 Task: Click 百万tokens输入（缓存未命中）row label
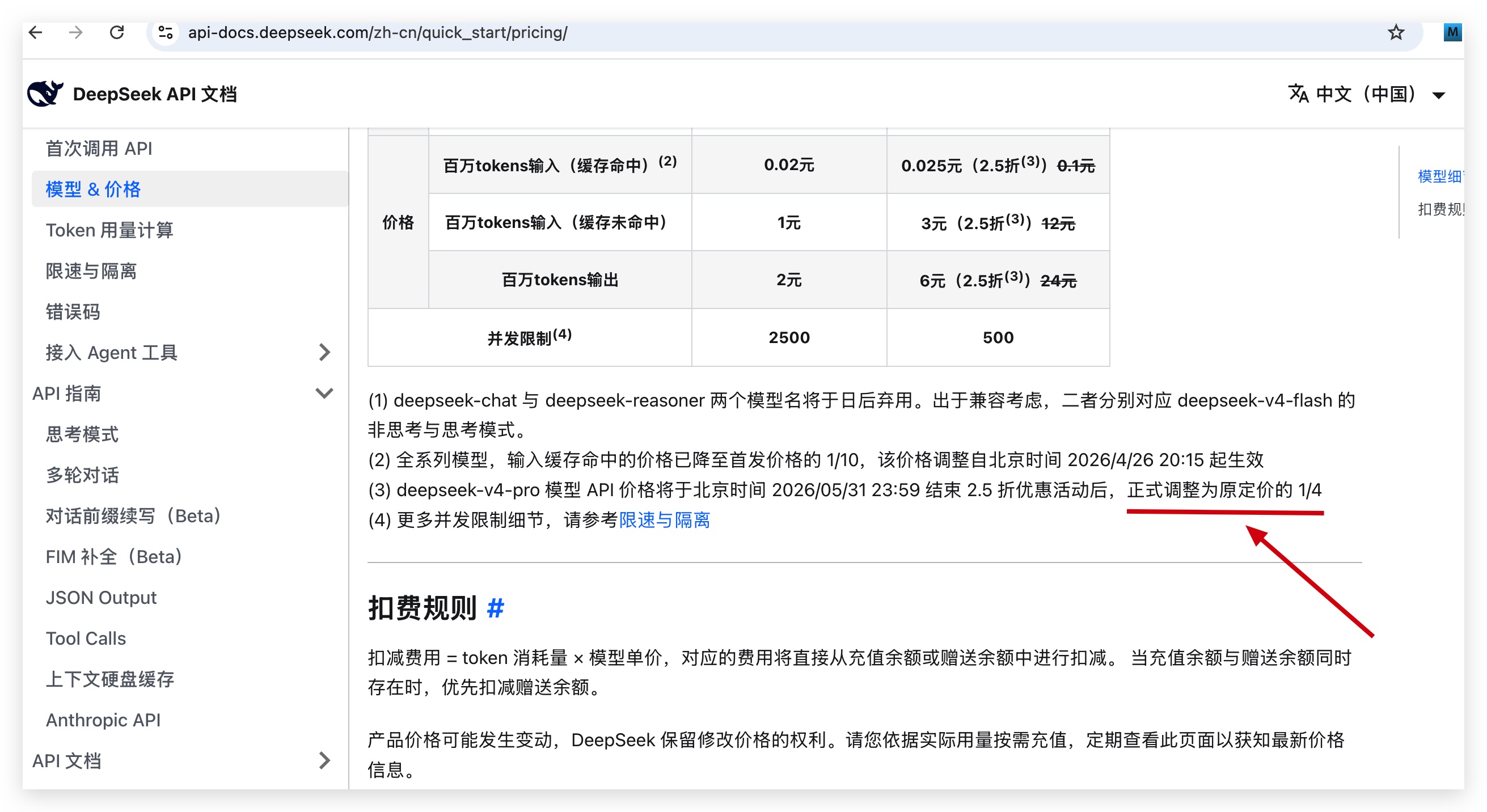(x=560, y=222)
